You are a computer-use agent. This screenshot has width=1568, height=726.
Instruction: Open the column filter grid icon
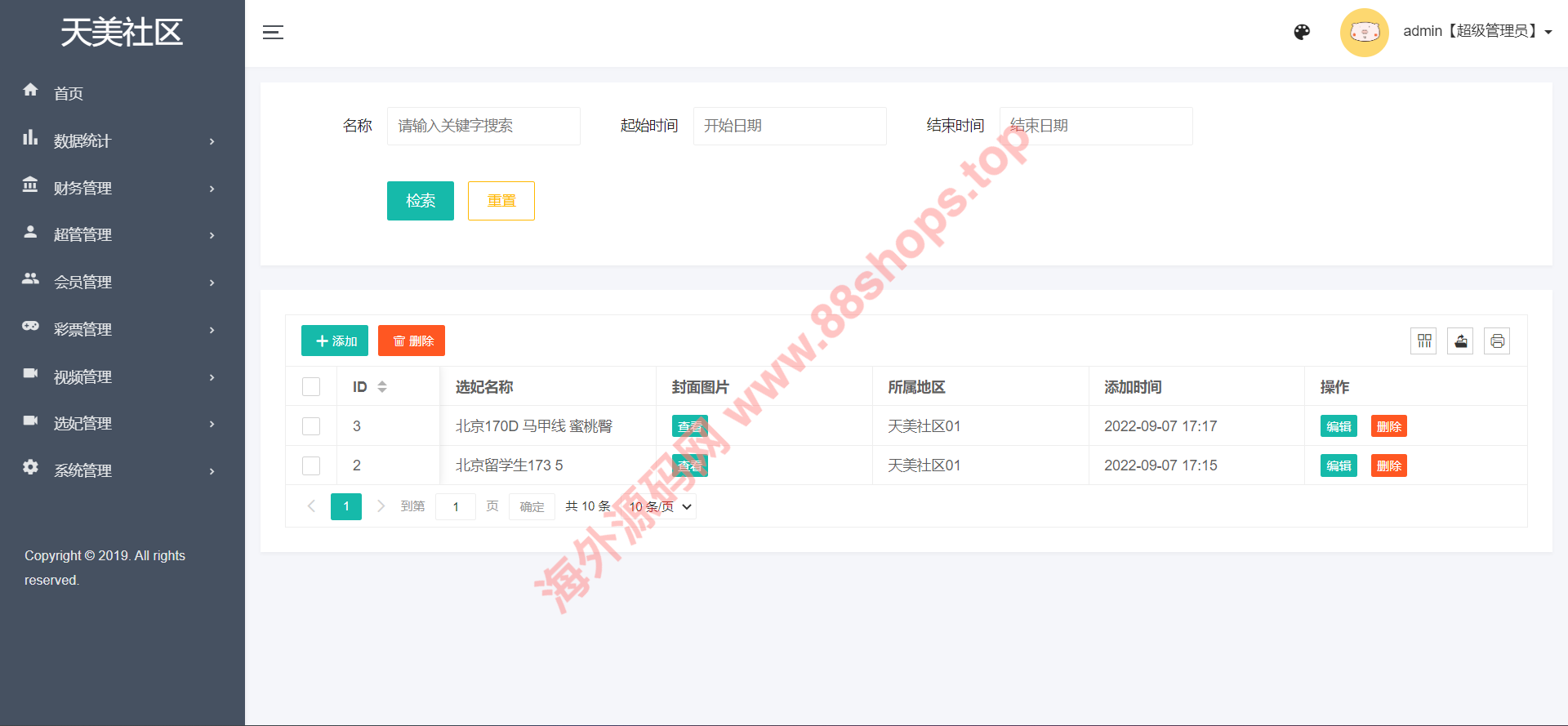pos(1423,341)
